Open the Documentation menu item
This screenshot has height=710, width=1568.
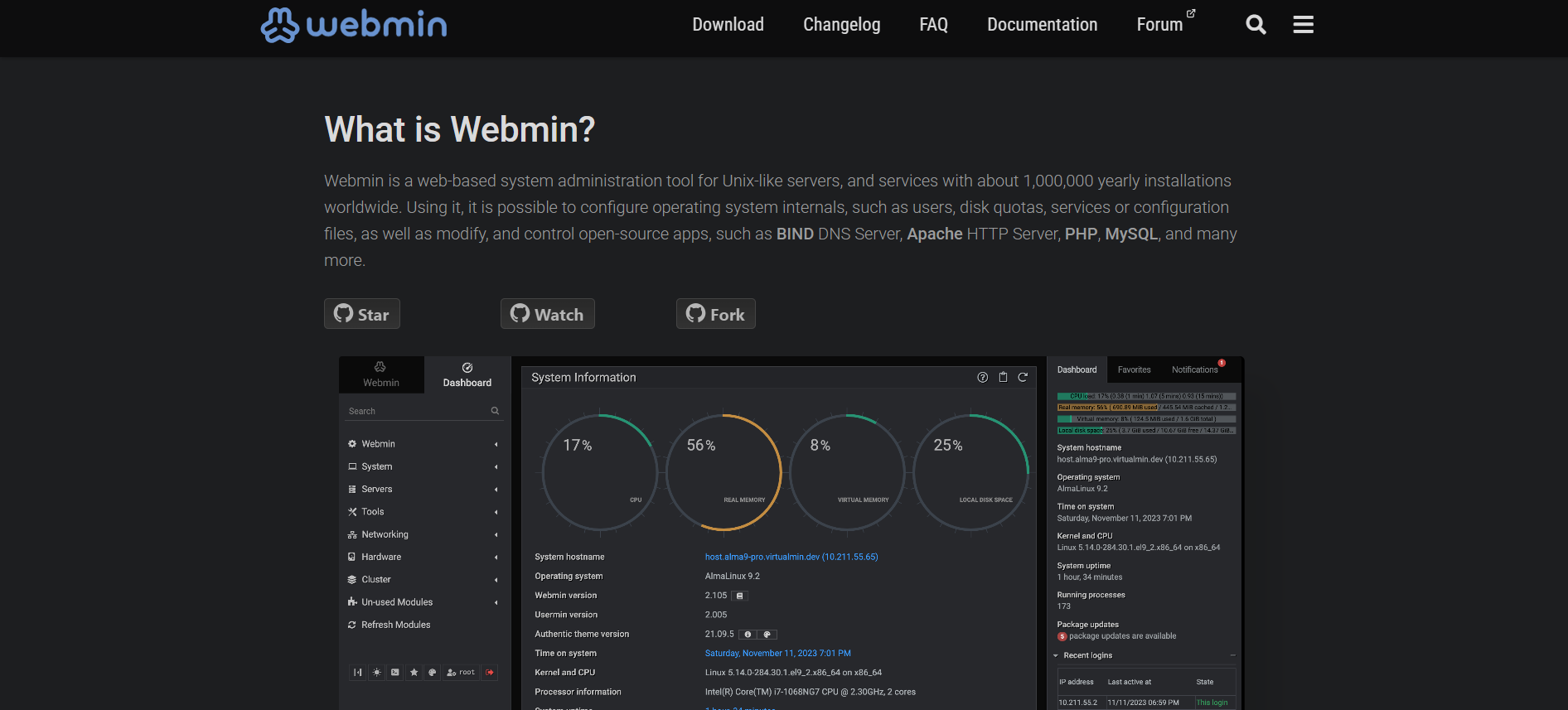click(x=1042, y=25)
